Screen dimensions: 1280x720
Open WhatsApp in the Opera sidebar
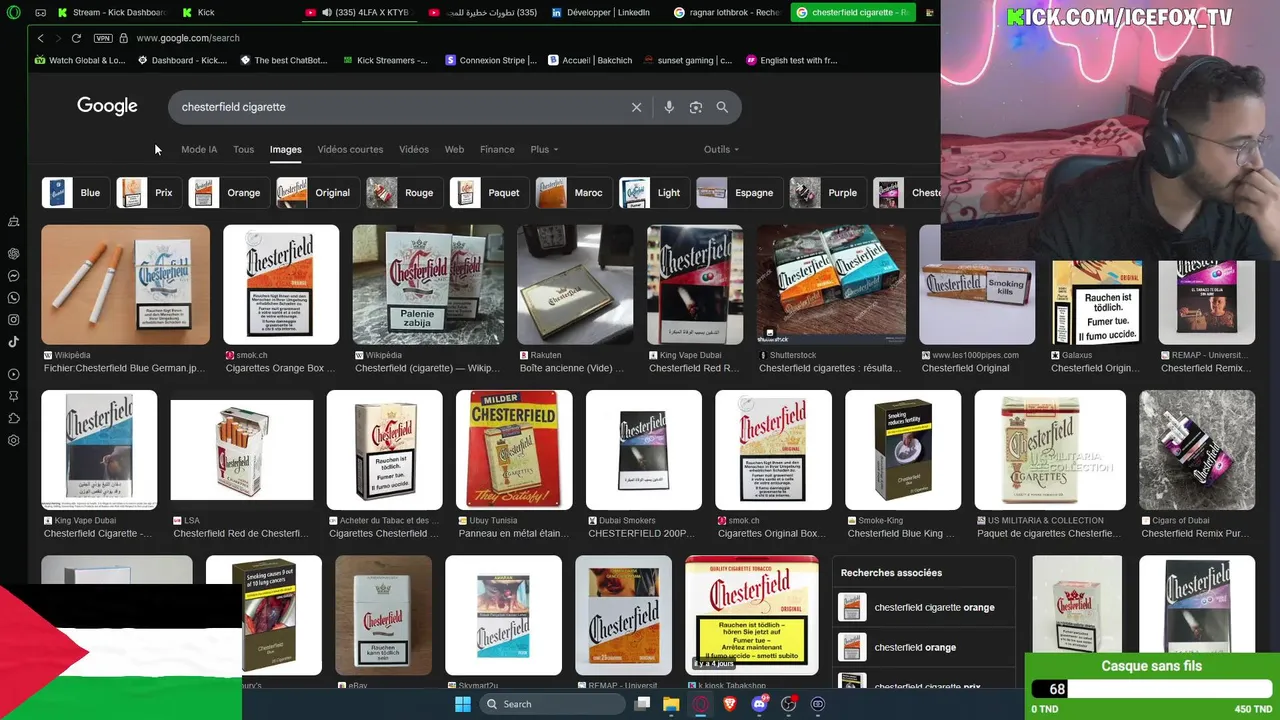tap(14, 298)
